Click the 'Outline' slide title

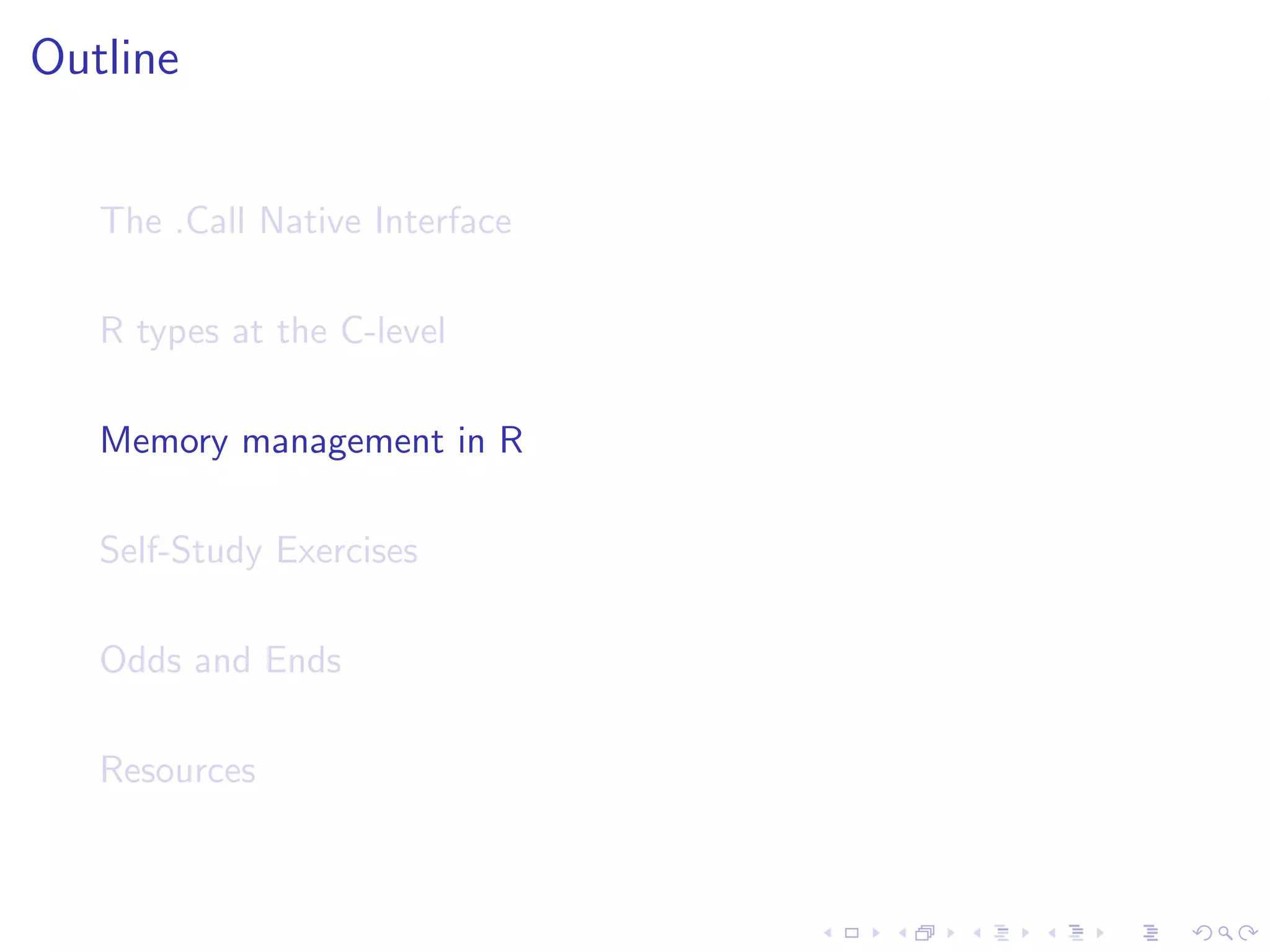click(105, 57)
